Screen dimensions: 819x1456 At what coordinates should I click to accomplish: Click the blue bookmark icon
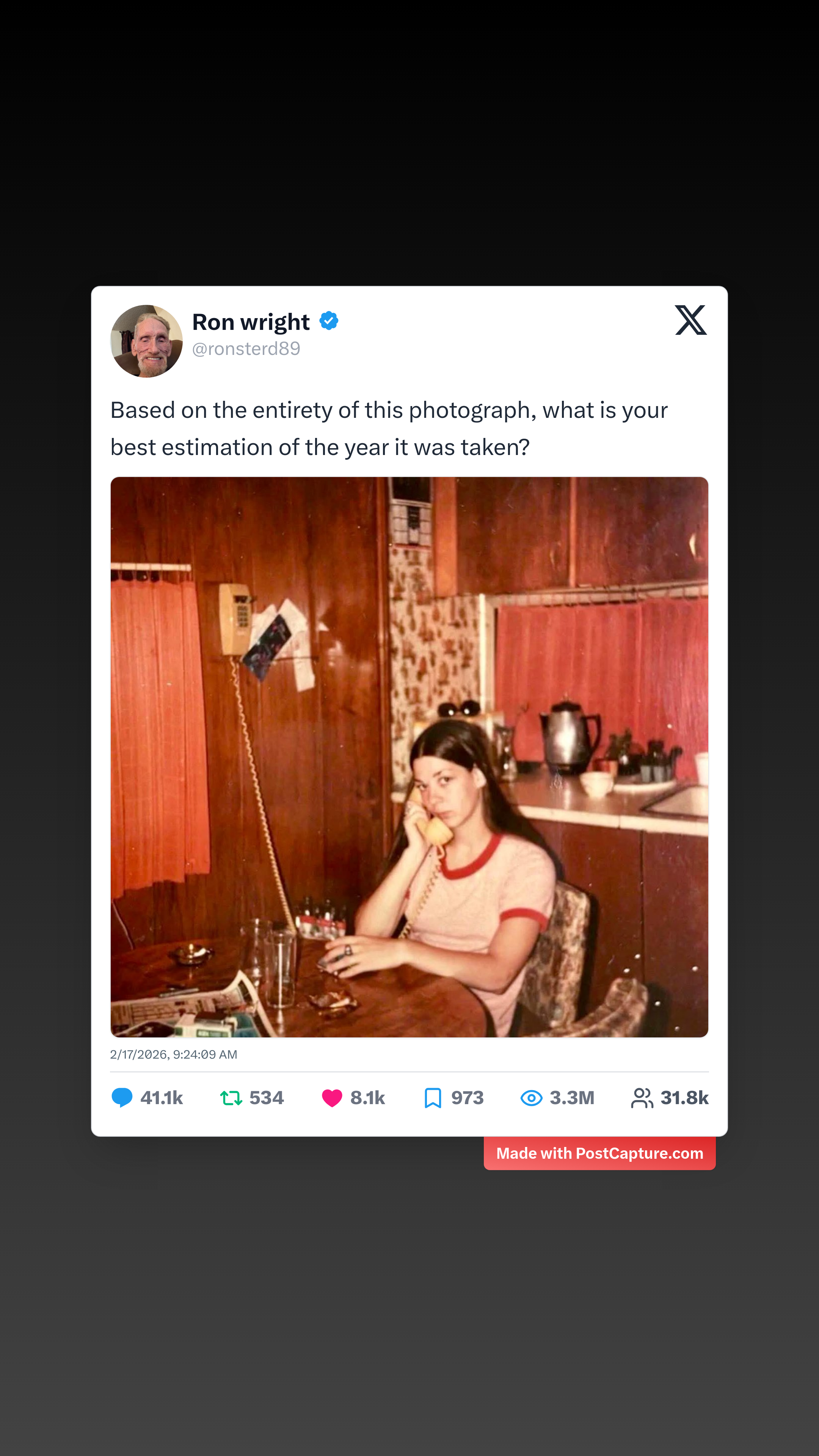click(x=432, y=1098)
